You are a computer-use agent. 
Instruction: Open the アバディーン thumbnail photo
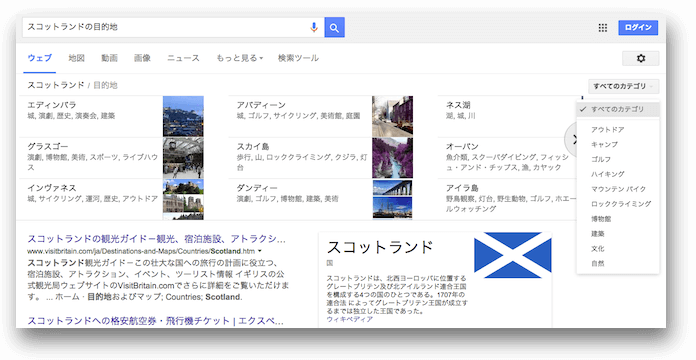click(x=392, y=116)
